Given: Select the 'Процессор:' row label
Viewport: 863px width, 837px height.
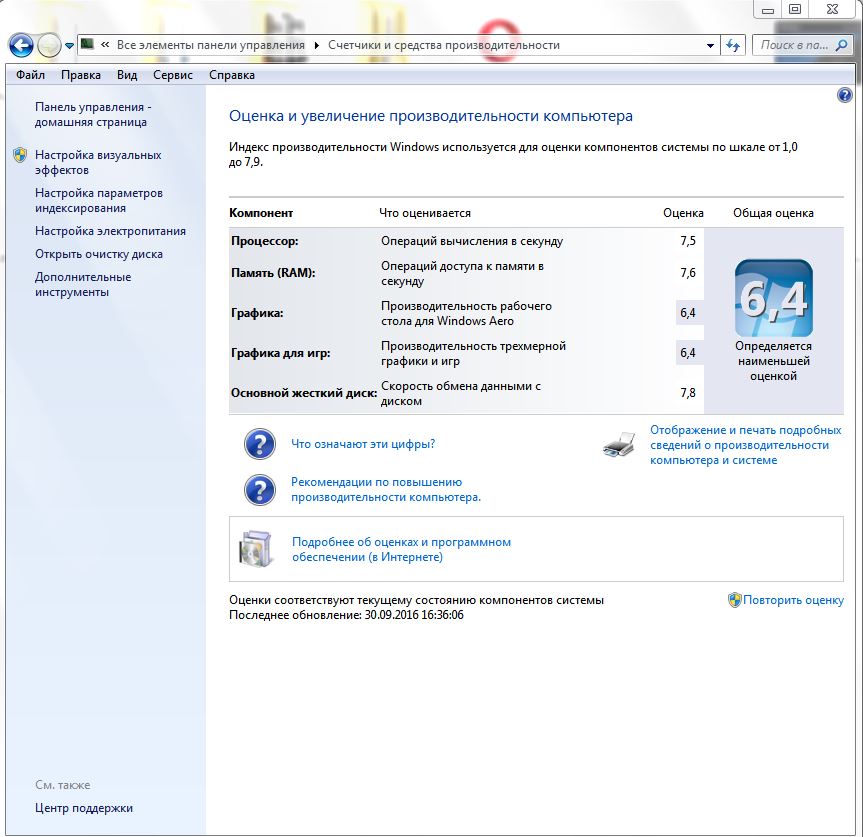Looking at the screenshot, I should pyautogui.click(x=265, y=241).
